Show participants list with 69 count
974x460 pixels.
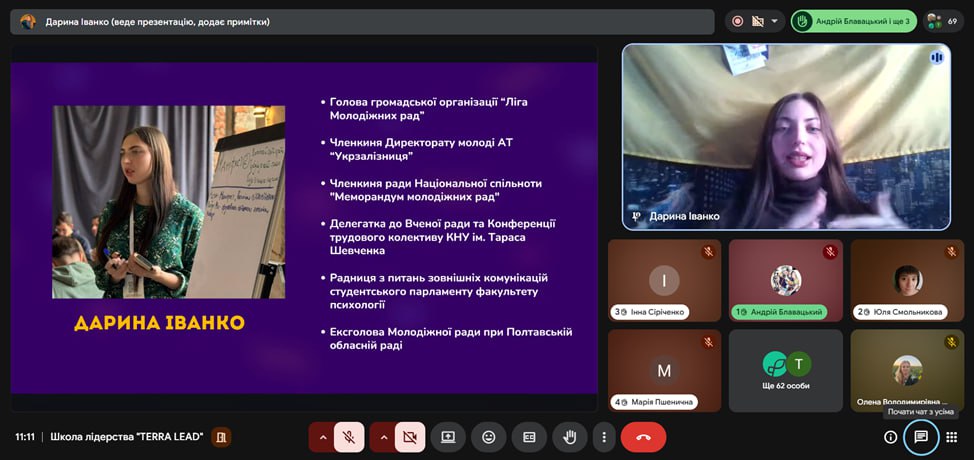[x=944, y=21]
